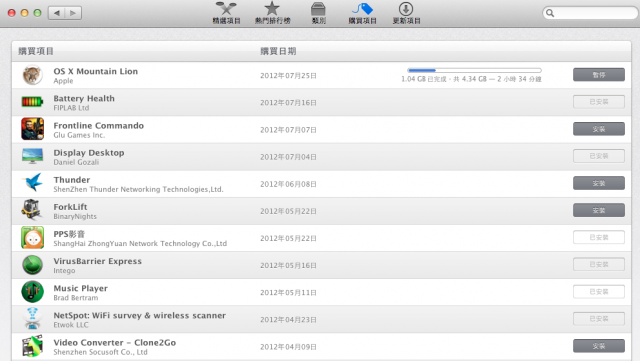Click Battery Health's installed button

[598, 102]
